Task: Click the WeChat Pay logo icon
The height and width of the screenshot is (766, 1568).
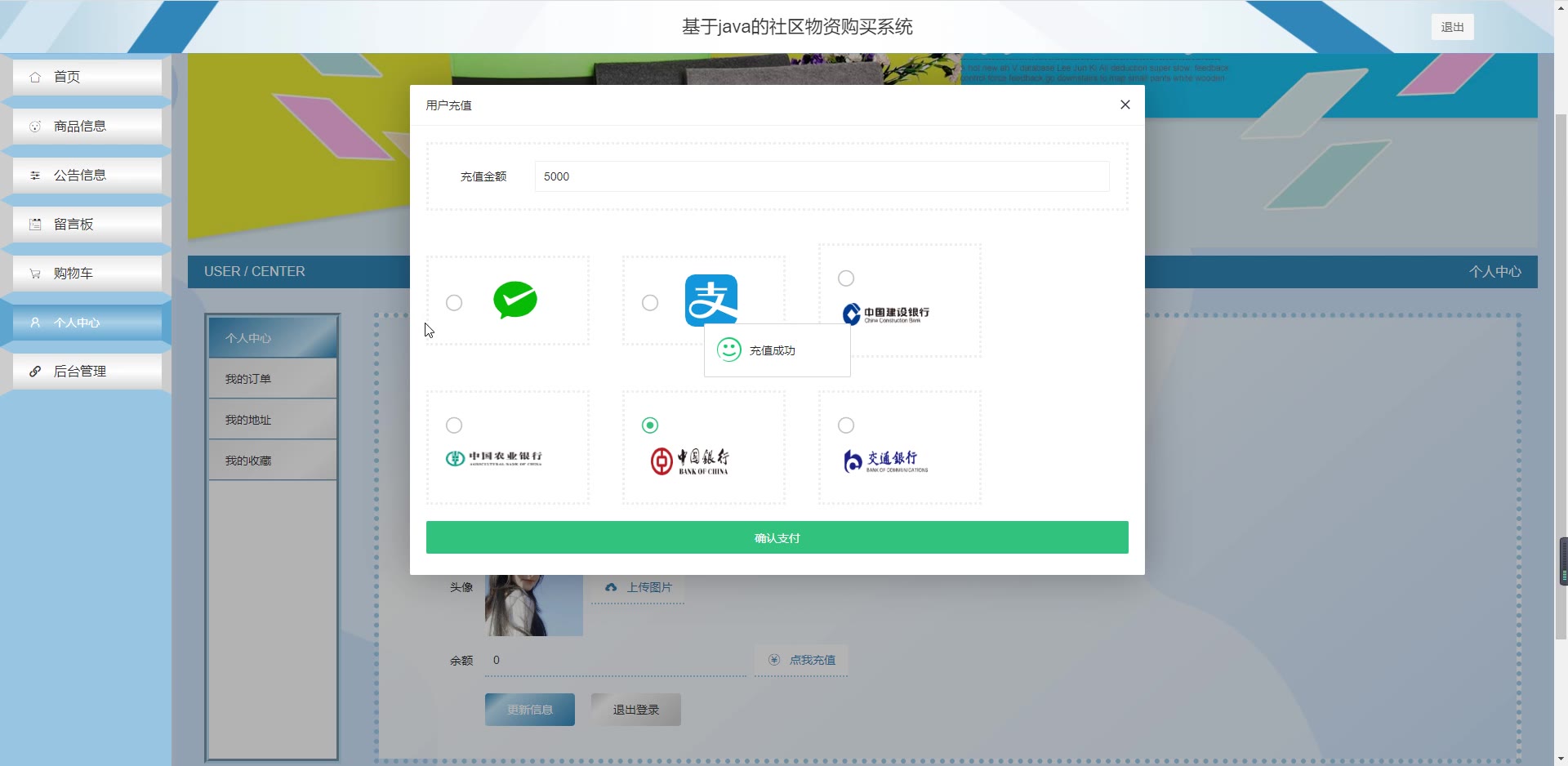Action: tap(515, 300)
